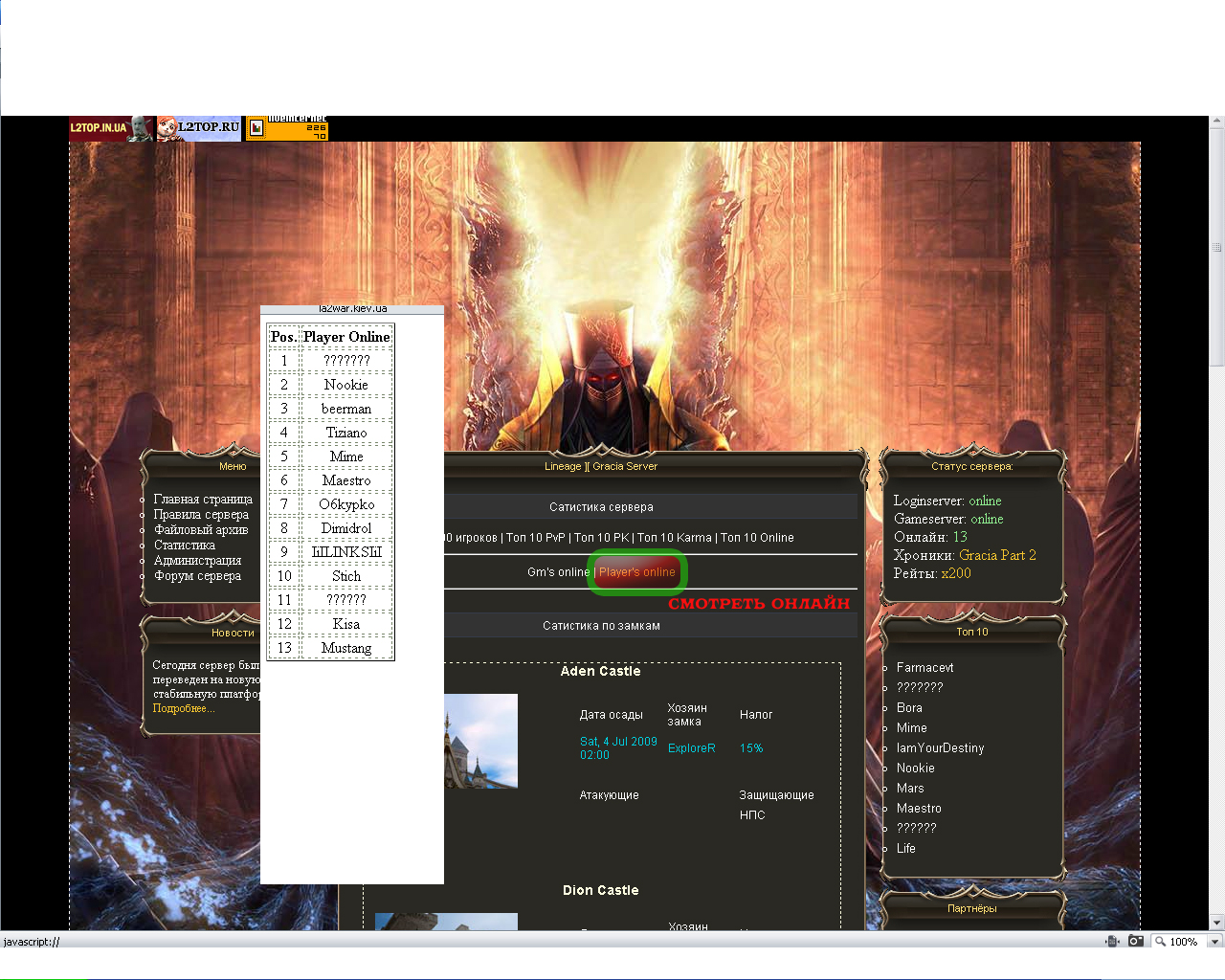The width and height of the screenshot is (1225, 980).
Task: Open Gm's online list link
Action: (558, 572)
